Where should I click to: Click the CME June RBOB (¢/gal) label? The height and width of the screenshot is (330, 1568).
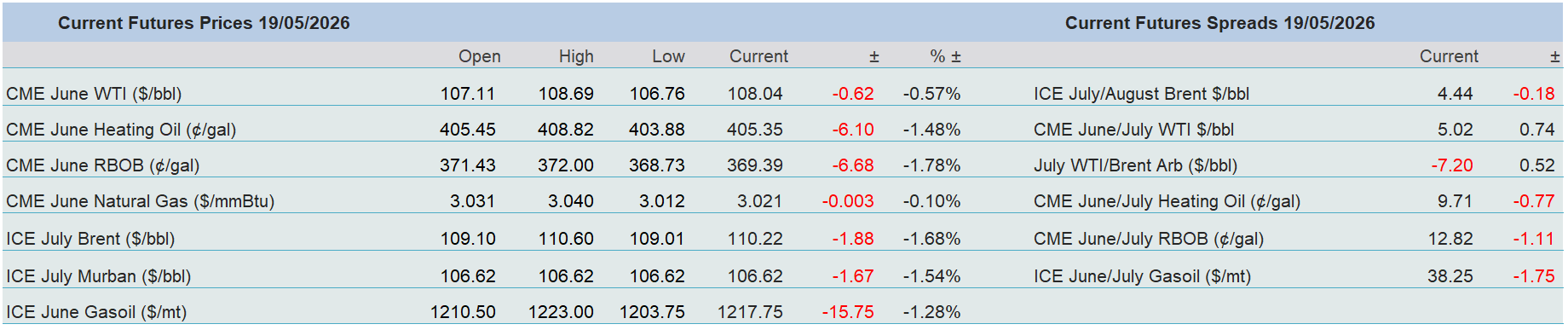(x=102, y=165)
